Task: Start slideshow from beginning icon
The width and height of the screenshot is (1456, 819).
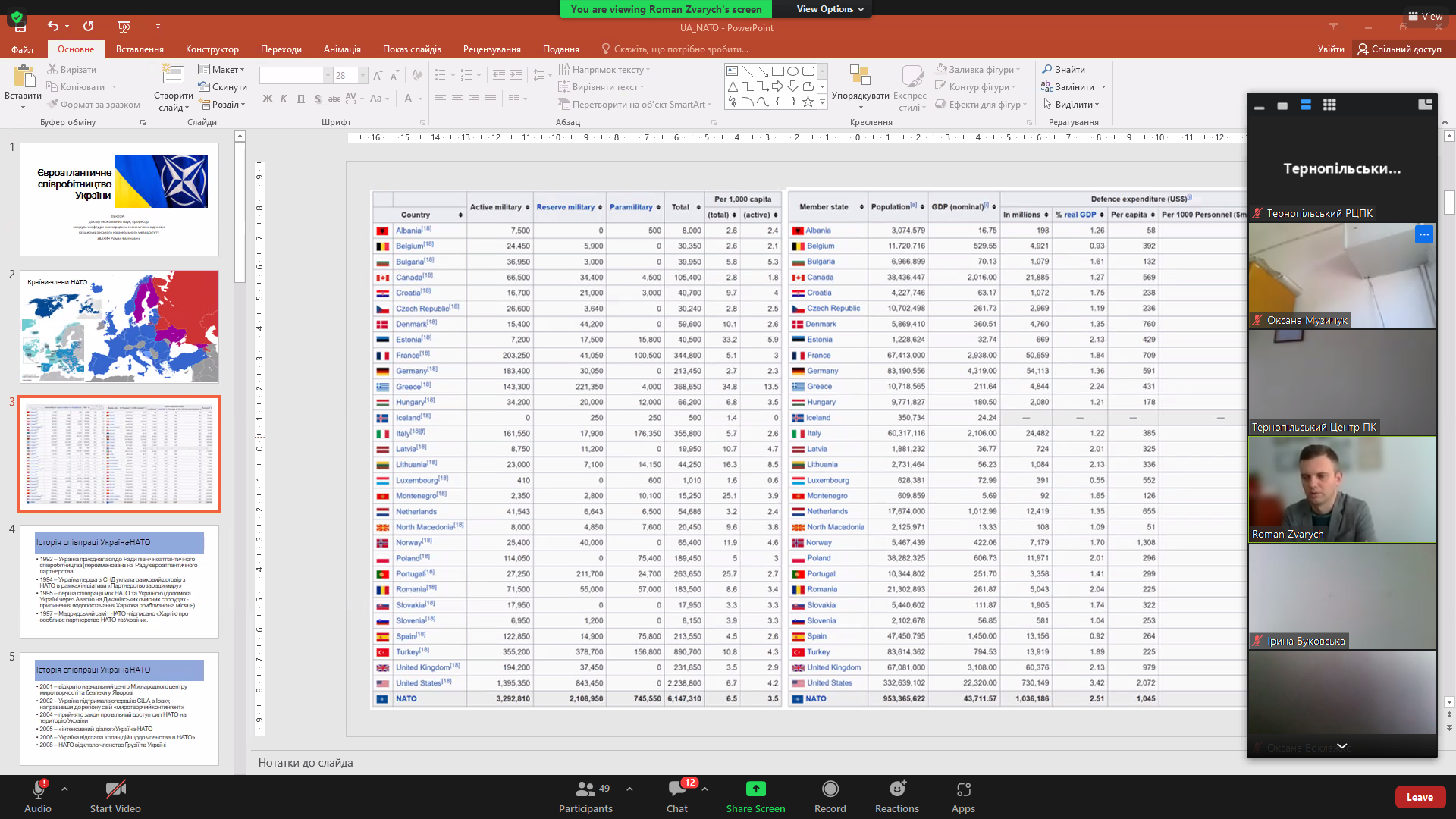Action: pos(124,26)
